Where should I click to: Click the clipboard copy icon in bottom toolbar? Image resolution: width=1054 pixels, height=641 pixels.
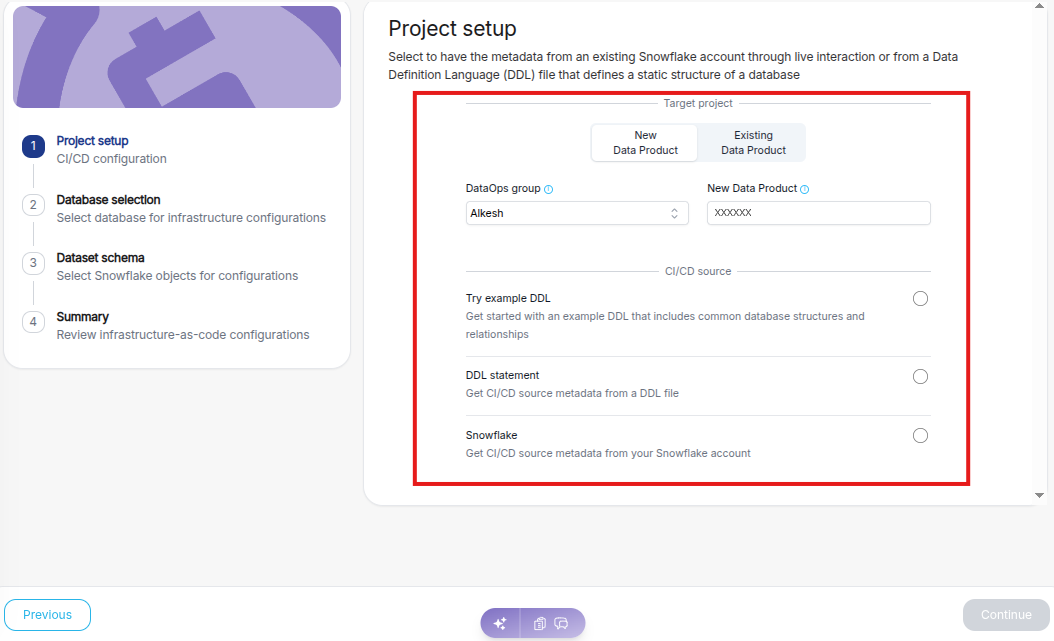[540, 623]
